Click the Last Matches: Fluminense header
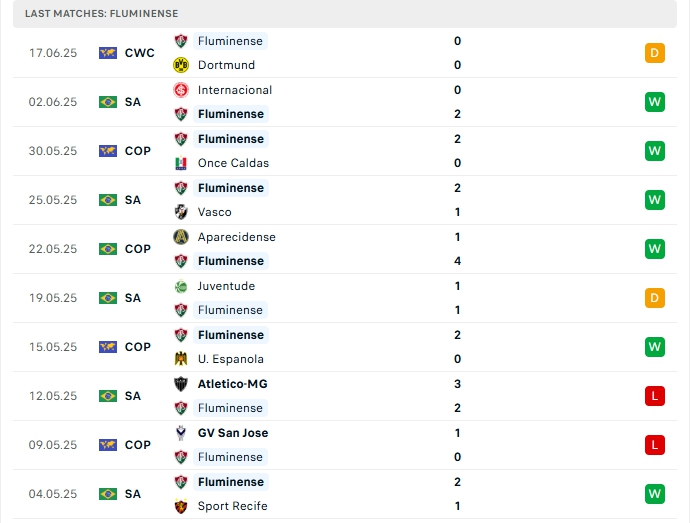This screenshot has width=690, height=523. (102, 14)
